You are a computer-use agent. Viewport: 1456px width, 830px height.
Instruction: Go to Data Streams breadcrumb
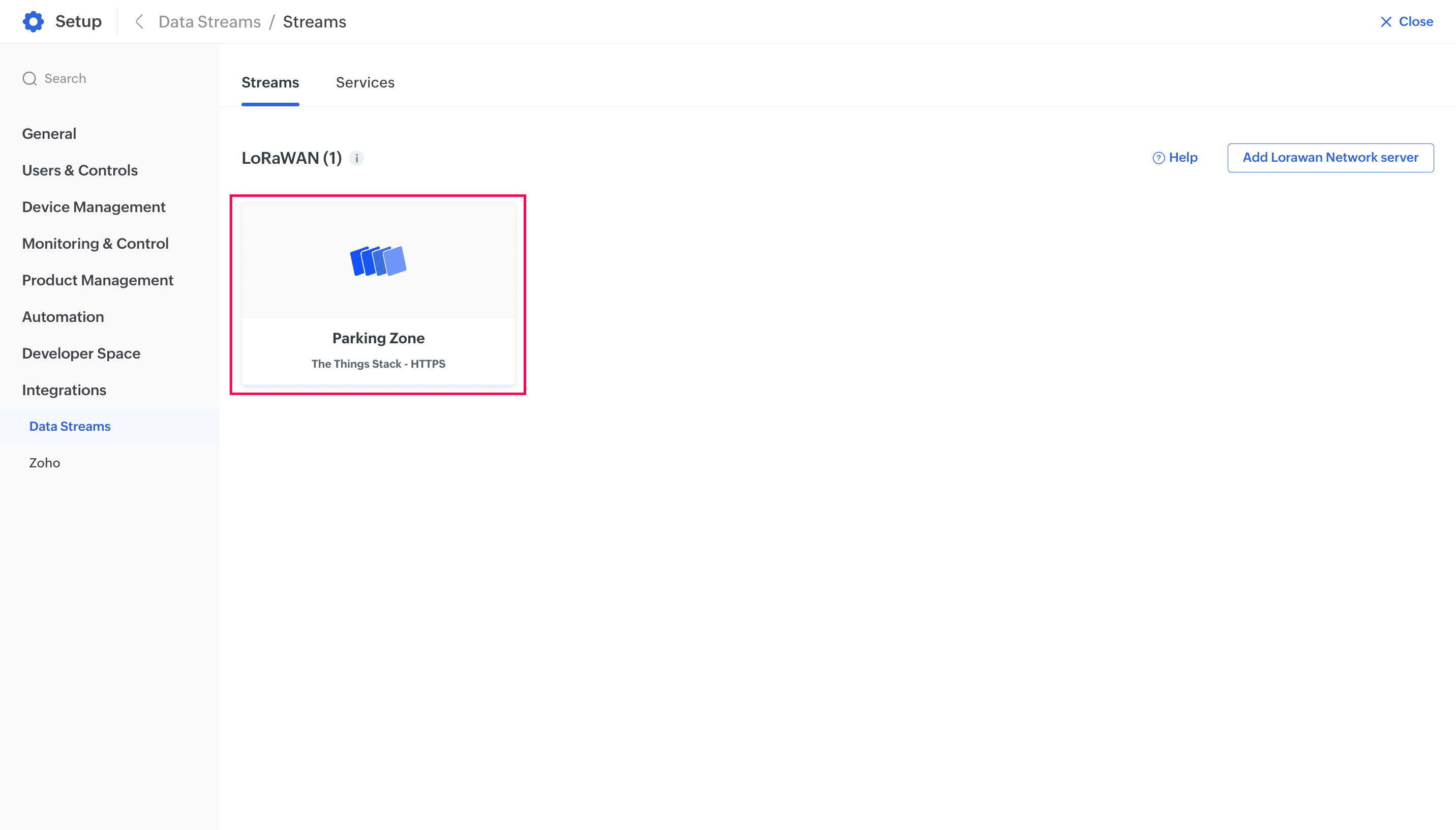pos(209,22)
